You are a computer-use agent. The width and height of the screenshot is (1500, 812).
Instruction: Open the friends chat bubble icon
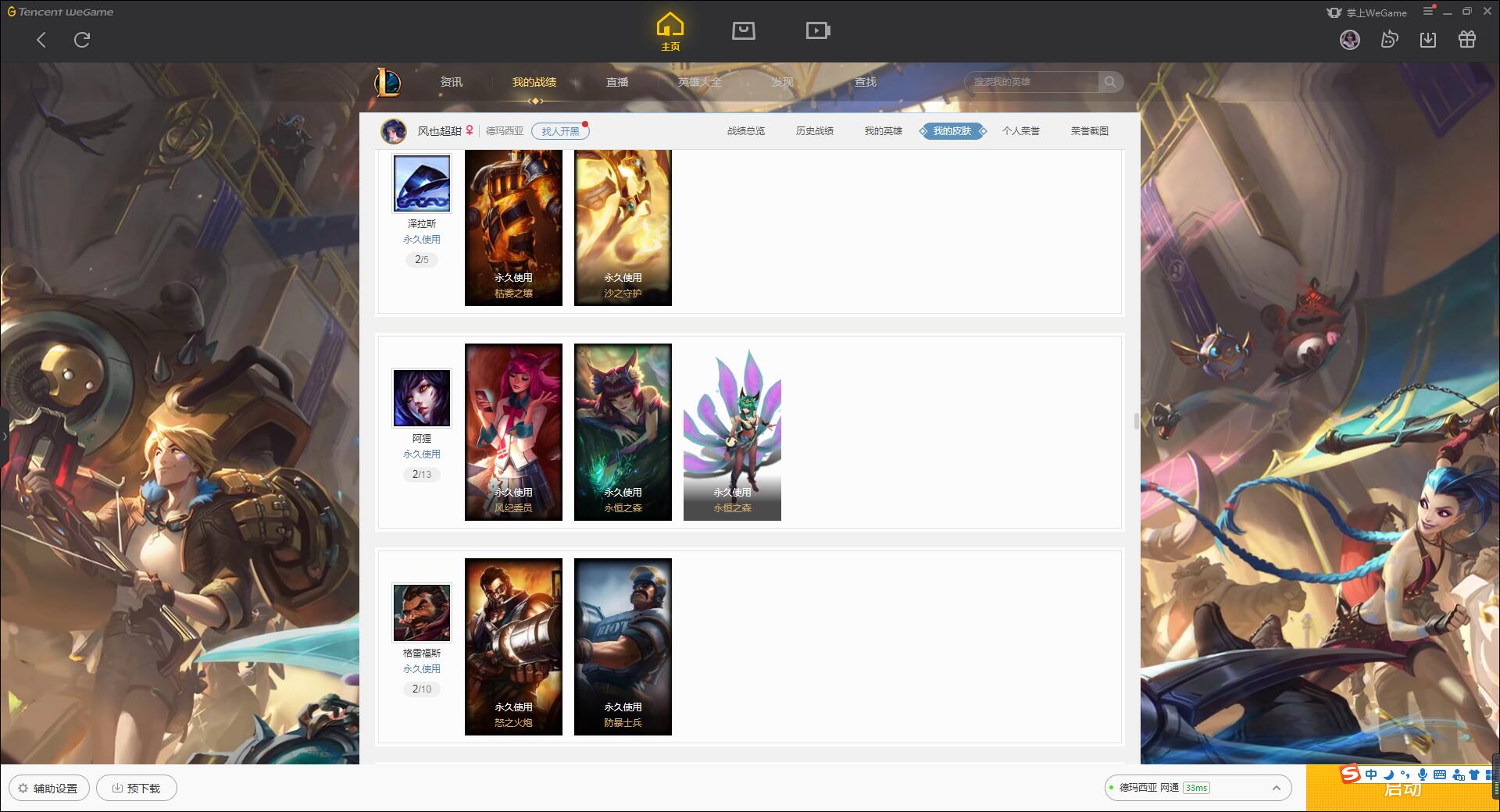click(1389, 39)
